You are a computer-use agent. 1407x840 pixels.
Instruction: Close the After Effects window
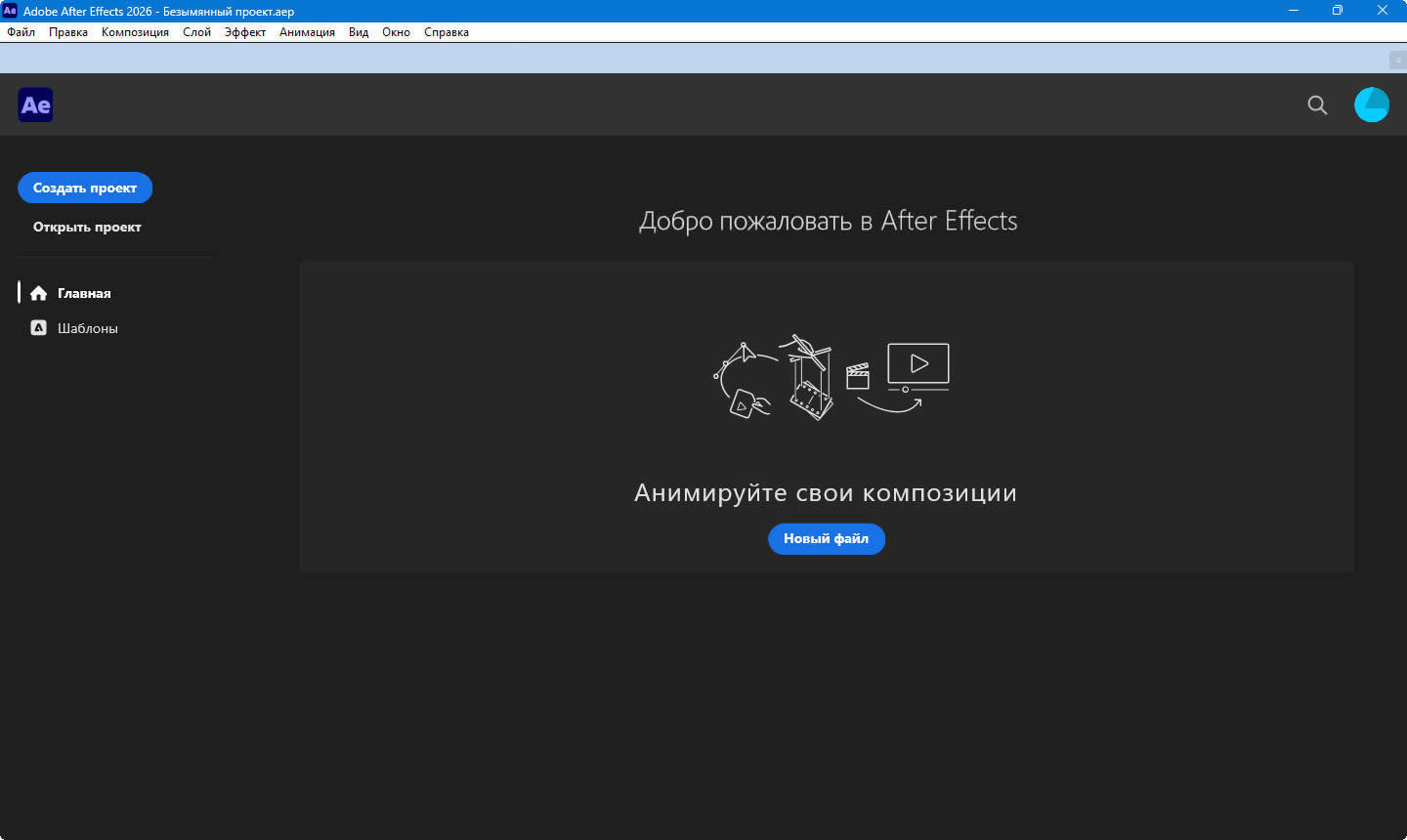tap(1383, 11)
